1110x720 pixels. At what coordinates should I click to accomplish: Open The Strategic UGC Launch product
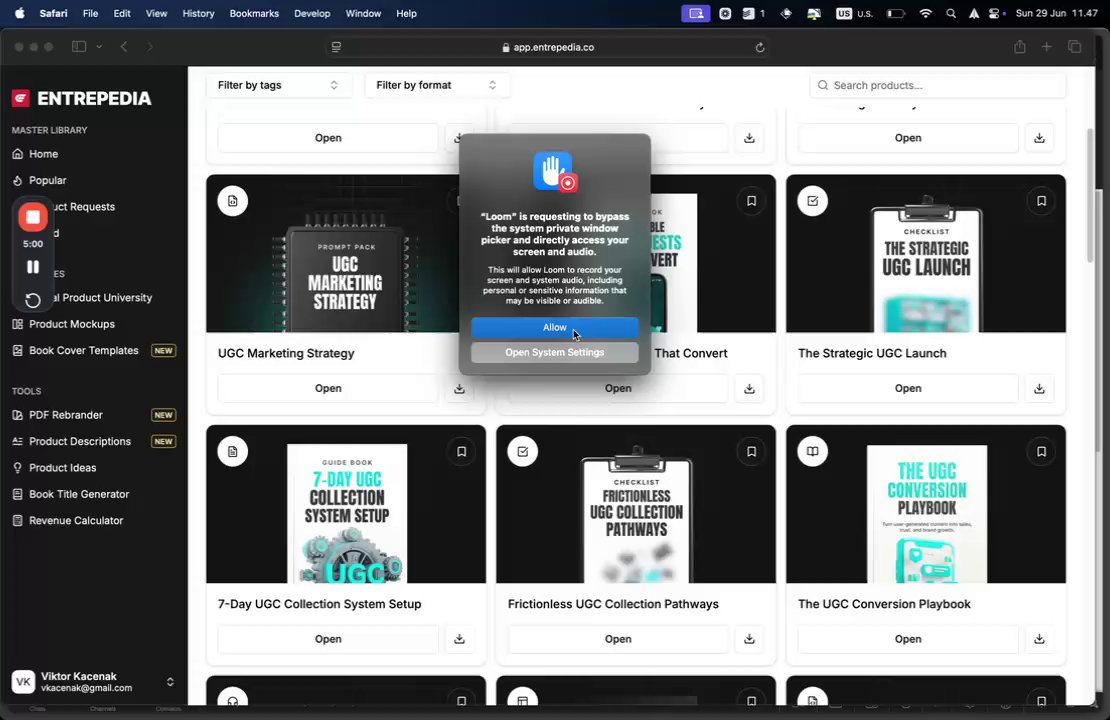coord(908,388)
